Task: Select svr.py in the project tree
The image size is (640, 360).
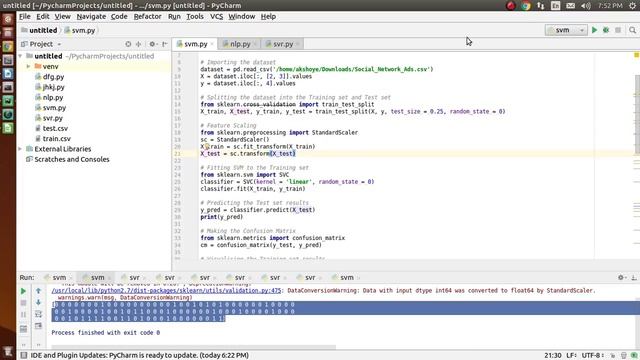Action: (53, 118)
